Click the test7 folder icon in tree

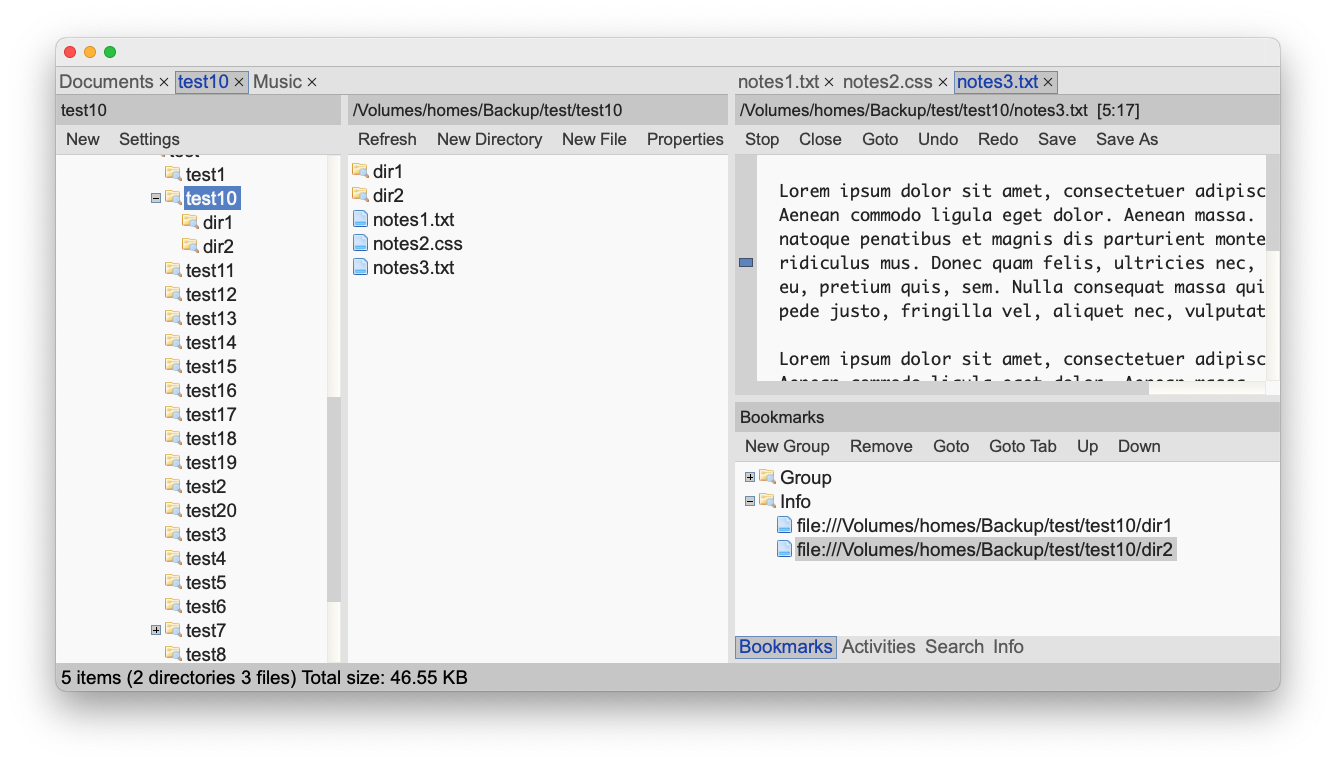tap(173, 630)
